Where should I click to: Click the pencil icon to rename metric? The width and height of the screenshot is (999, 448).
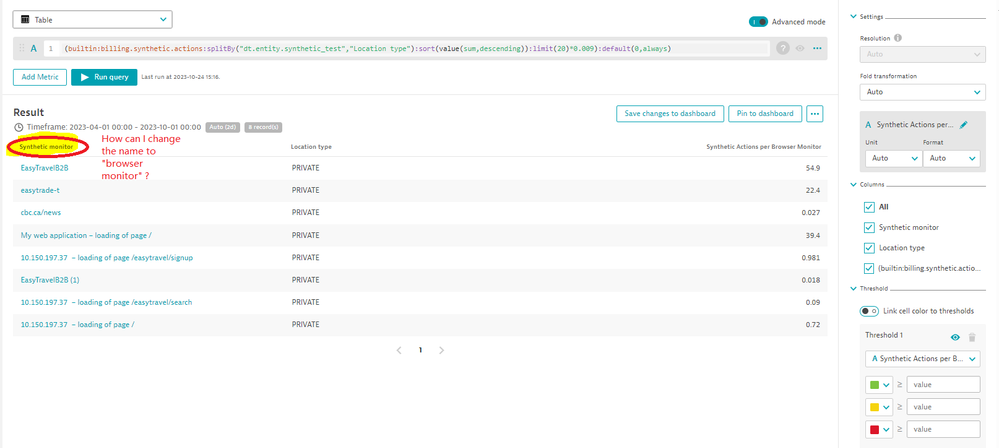point(963,125)
